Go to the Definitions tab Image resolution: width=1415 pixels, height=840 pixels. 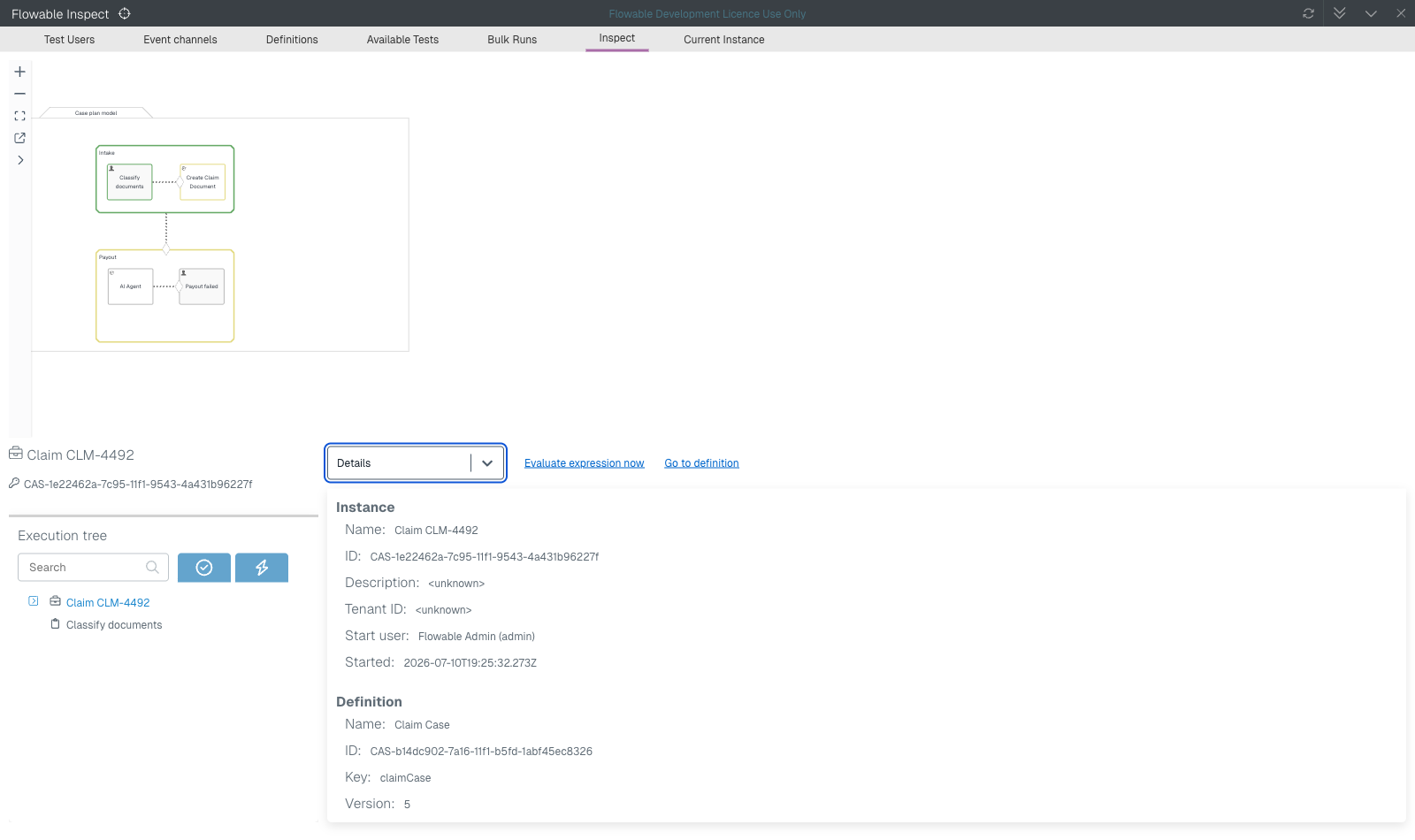[x=292, y=40]
